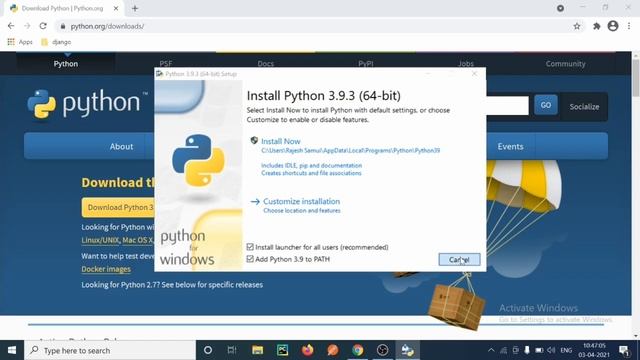Click the GO search button
This screenshot has height=360, width=640.
(546, 105)
